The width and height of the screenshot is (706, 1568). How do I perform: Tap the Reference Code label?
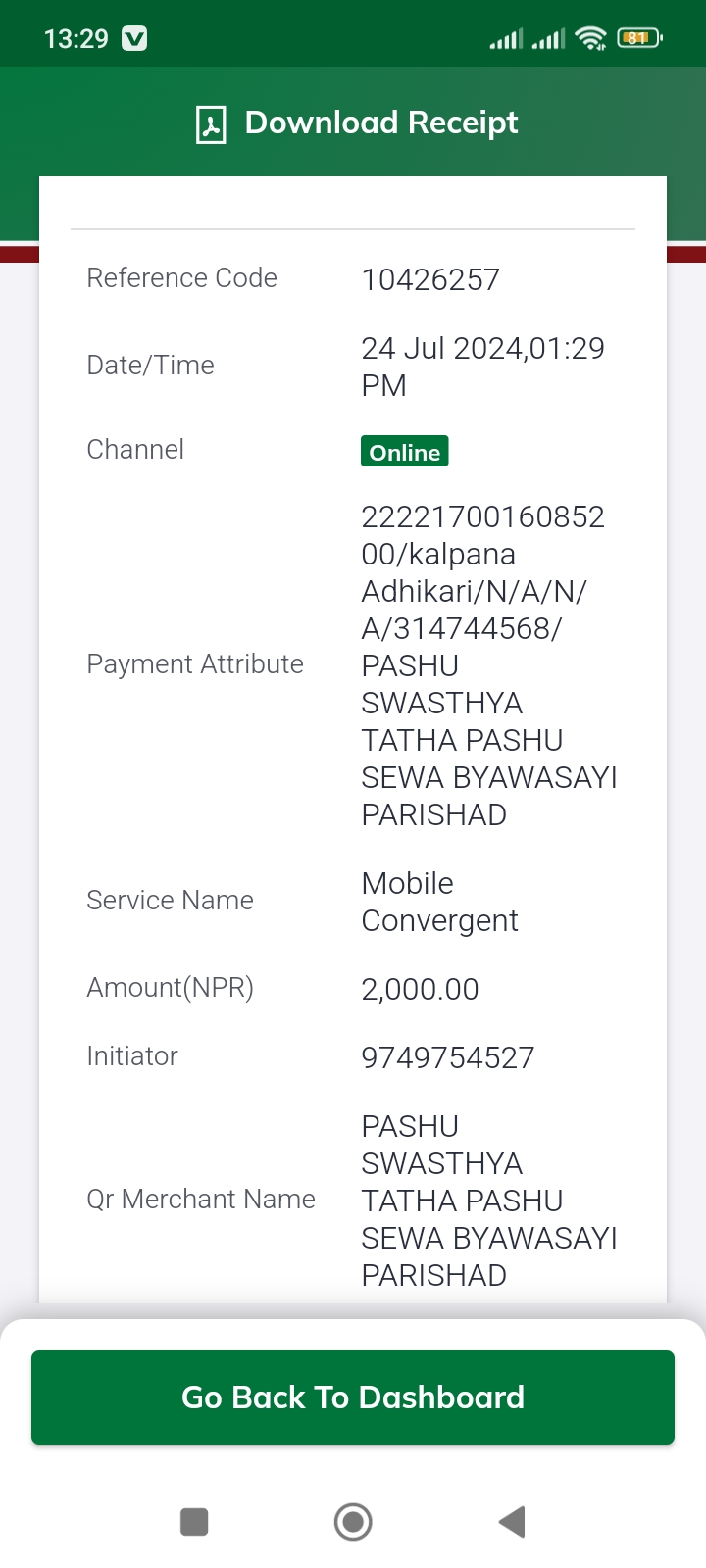(x=182, y=278)
